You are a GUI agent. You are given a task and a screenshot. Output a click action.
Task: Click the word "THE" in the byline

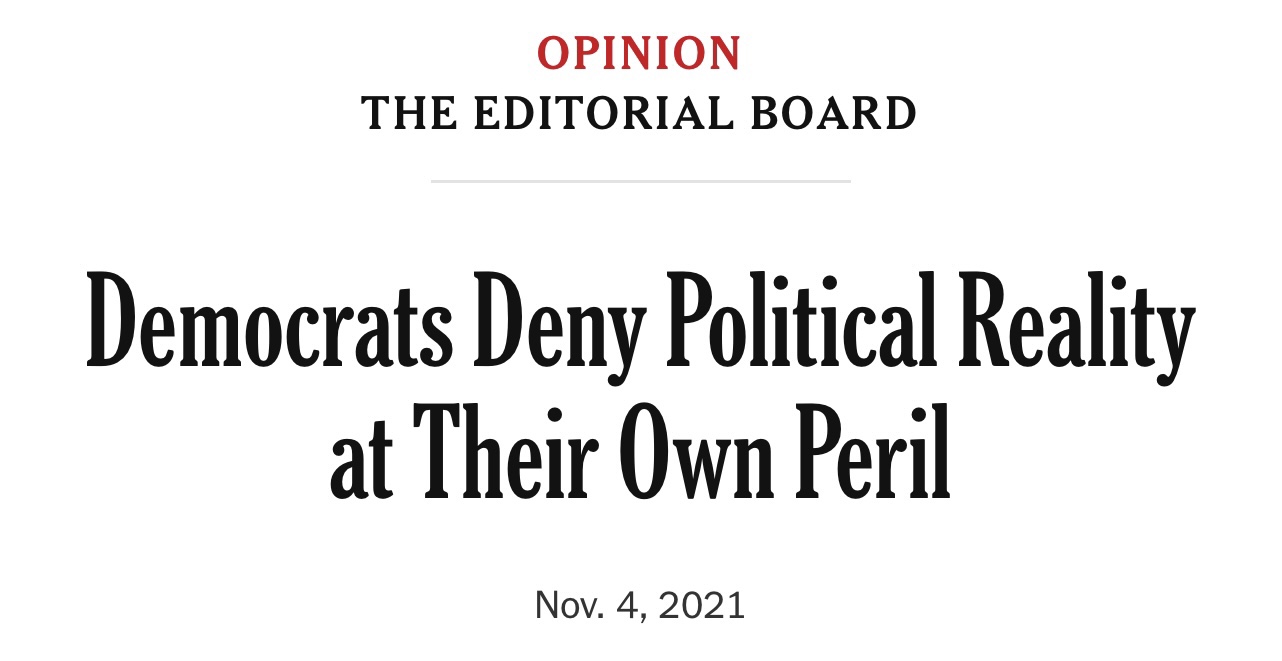[x=407, y=113]
